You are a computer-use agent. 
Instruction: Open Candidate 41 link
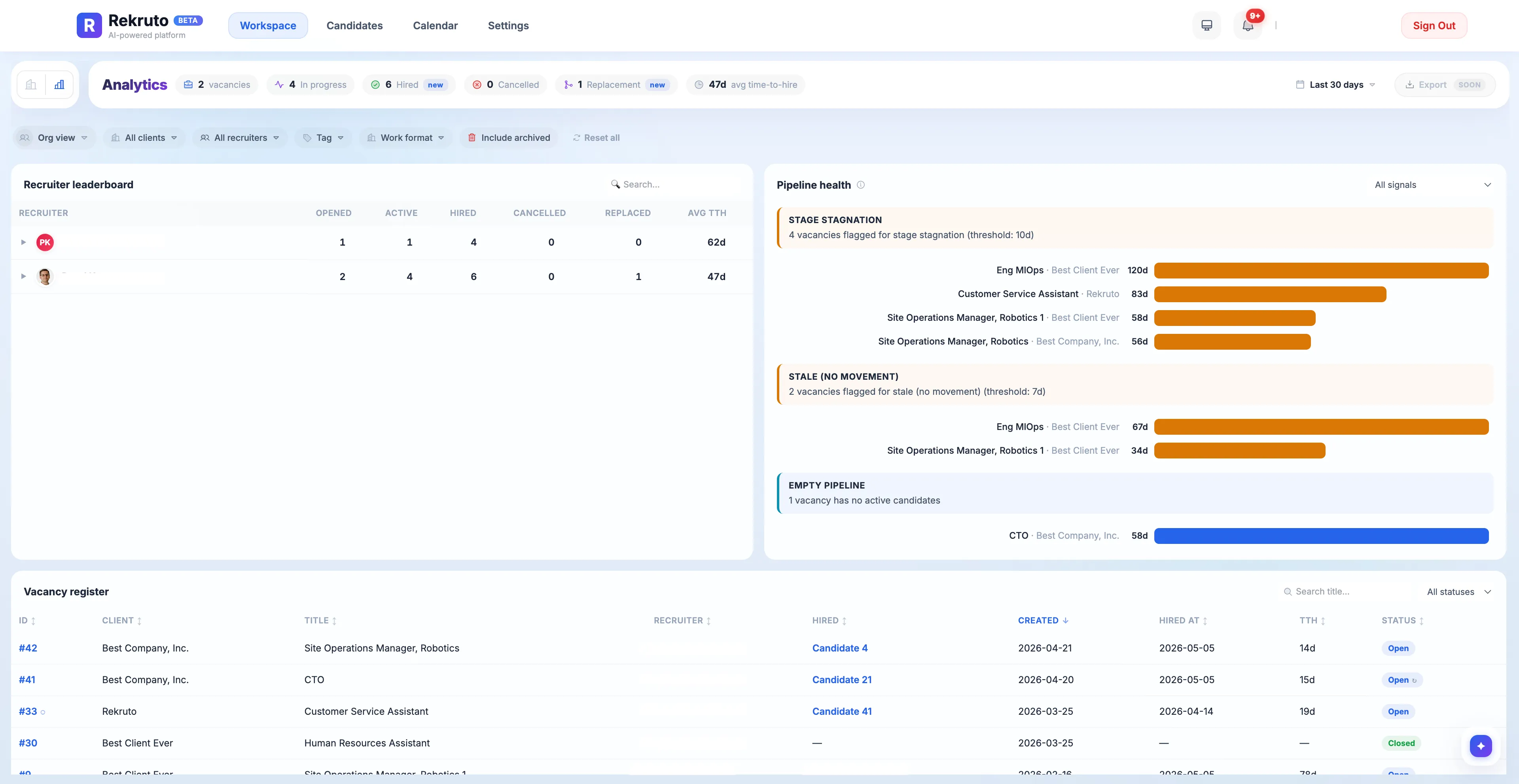842,712
